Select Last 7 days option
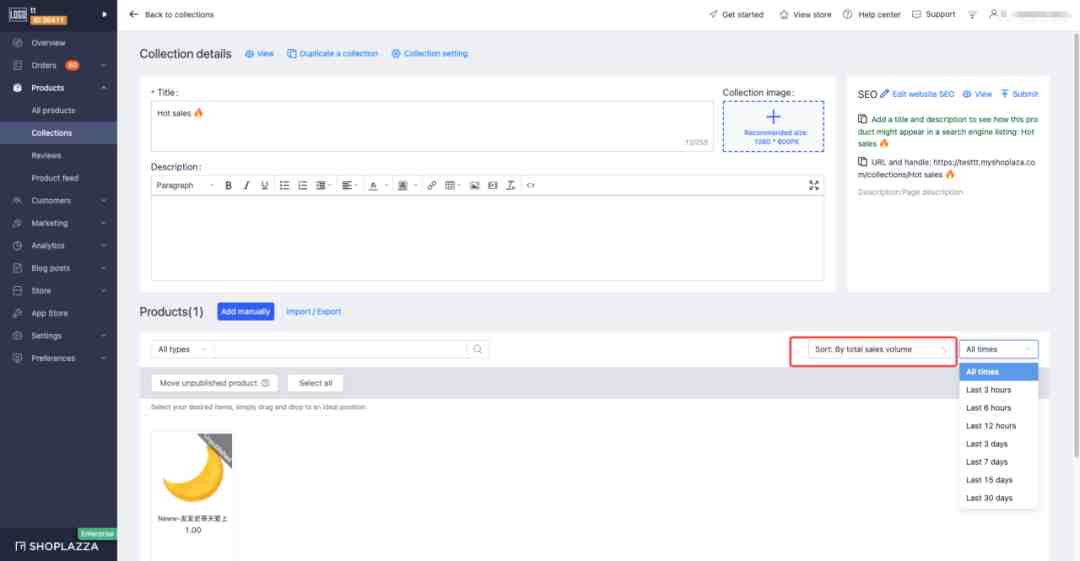The height and width of the screenshot is (561, 1080). click(x=999, y=462)
